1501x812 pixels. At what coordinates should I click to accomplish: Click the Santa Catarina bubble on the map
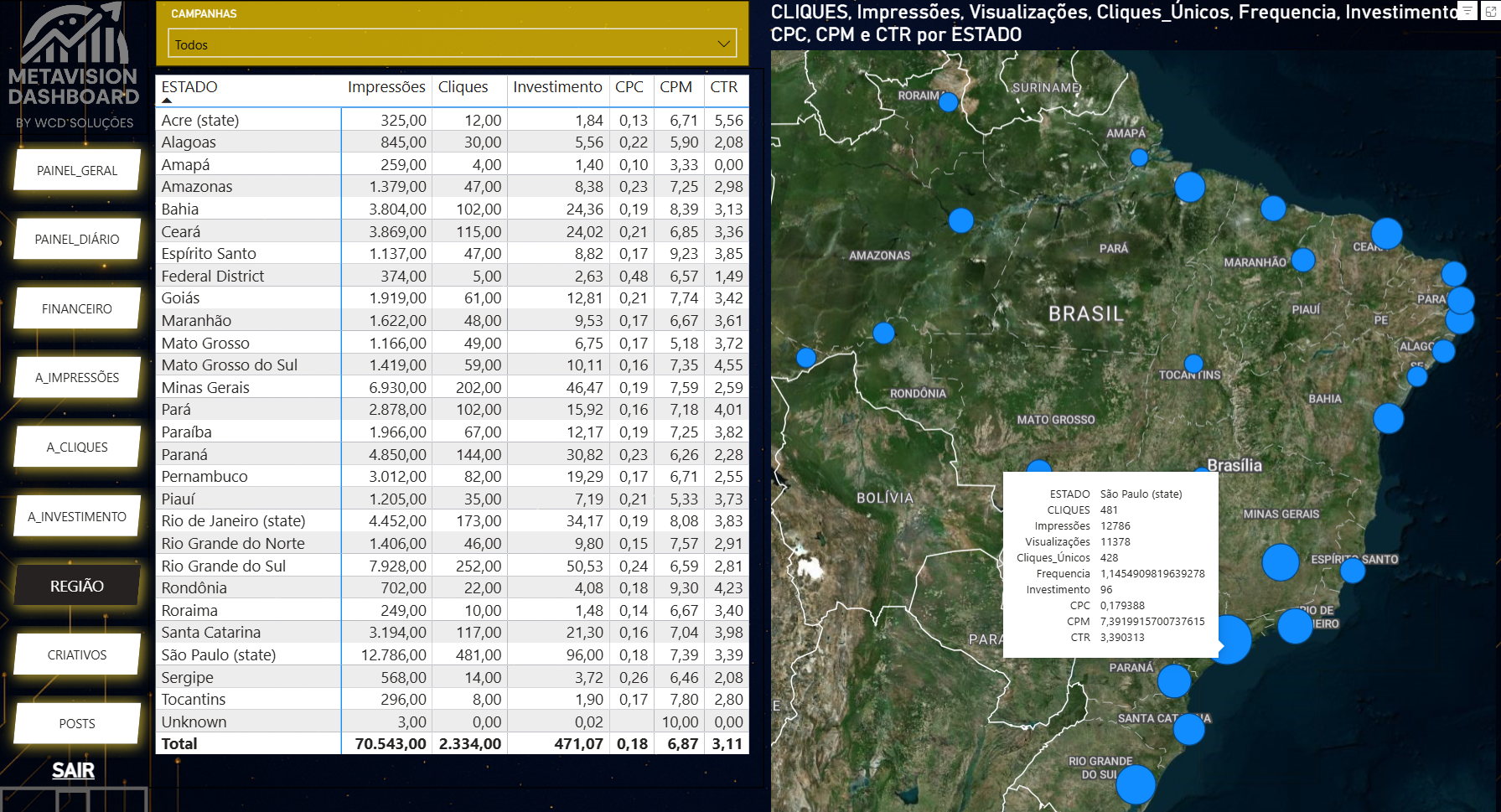(1188, 729)
